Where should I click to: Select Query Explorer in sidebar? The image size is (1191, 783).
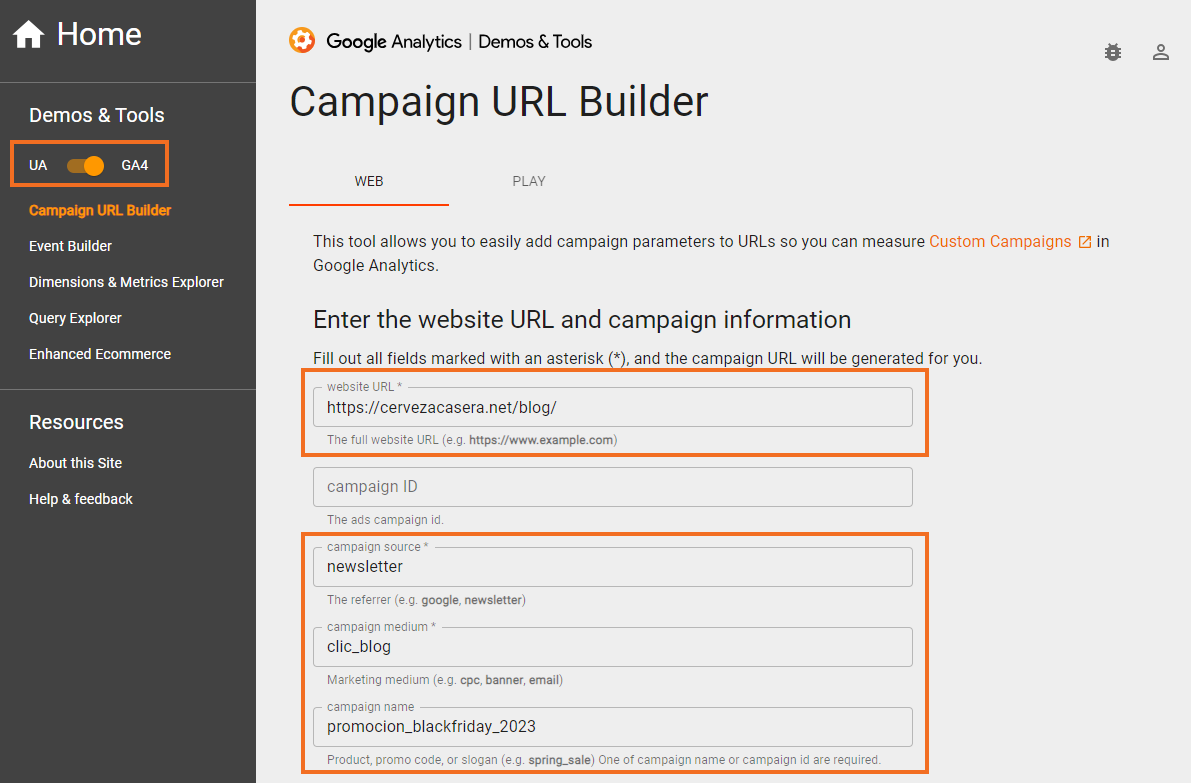[75, 318]
